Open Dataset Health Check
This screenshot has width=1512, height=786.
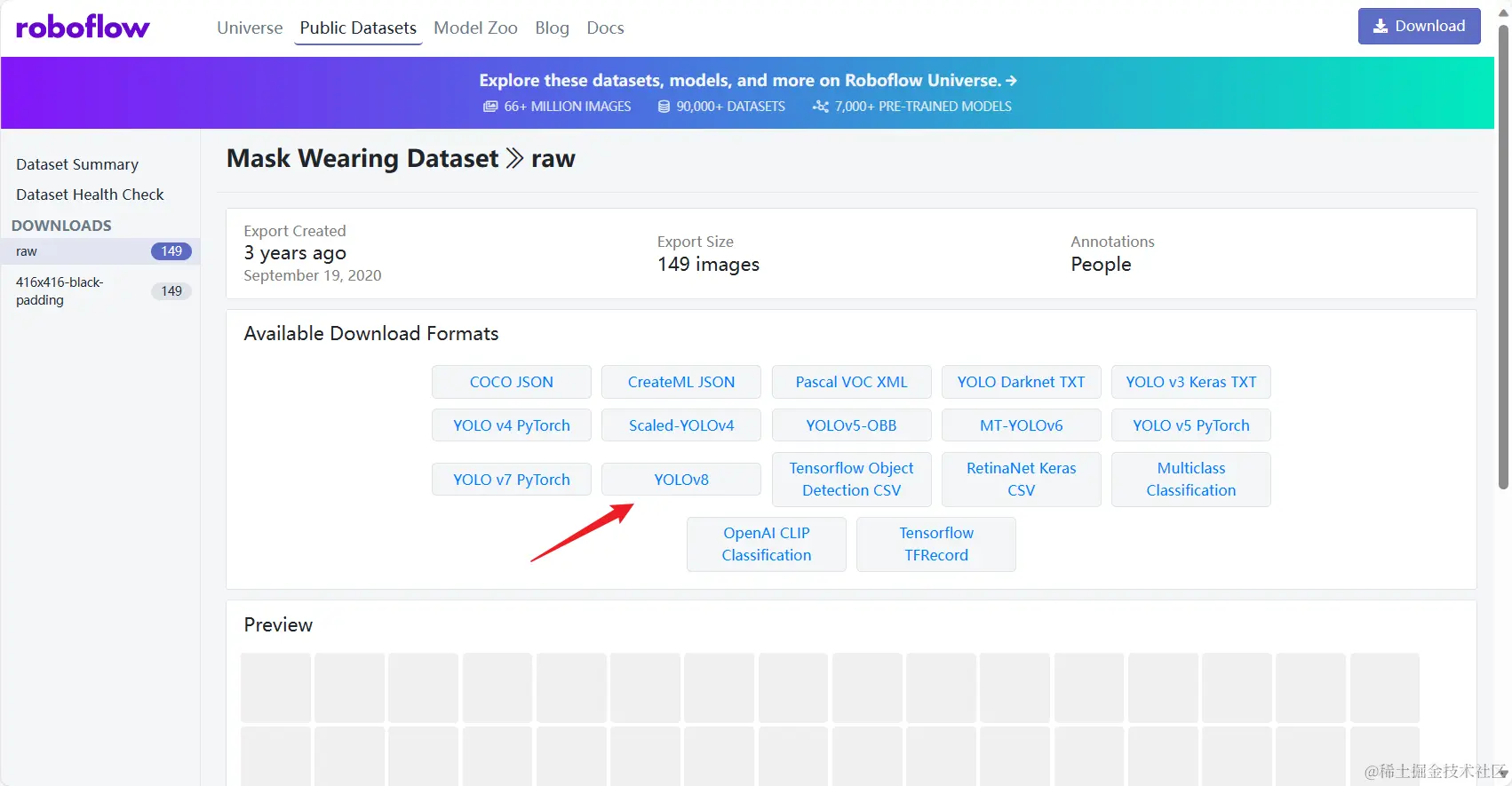click(90, 195)
